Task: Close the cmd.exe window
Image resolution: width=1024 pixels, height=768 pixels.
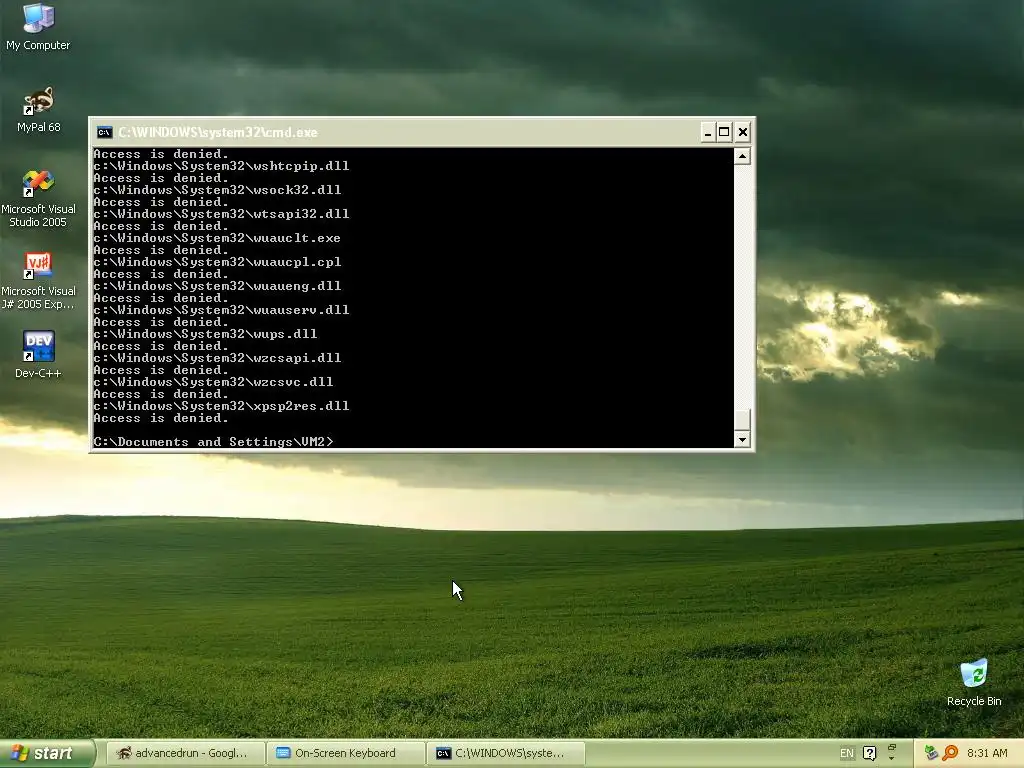Action: 743,133
